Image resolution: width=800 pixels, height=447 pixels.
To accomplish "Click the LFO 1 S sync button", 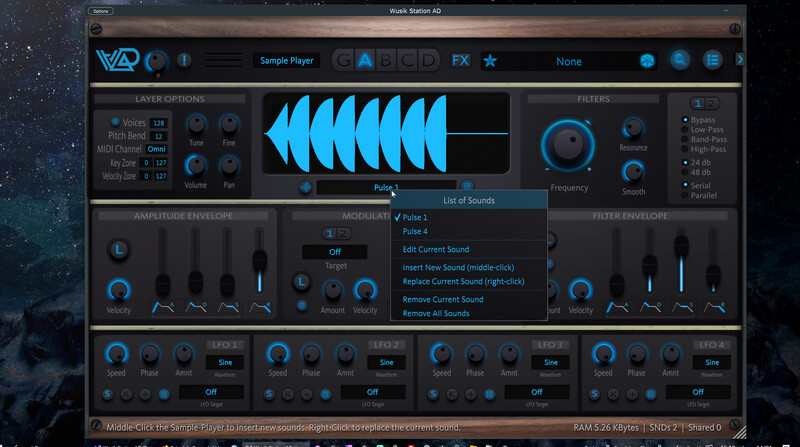I will [107, 394].
